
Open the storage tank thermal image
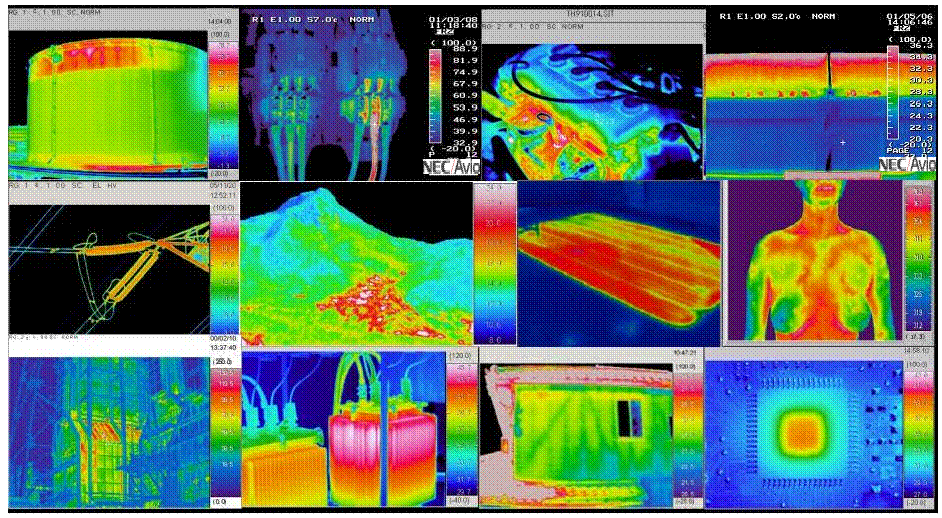pyautogui.click(x=108, y=104)
